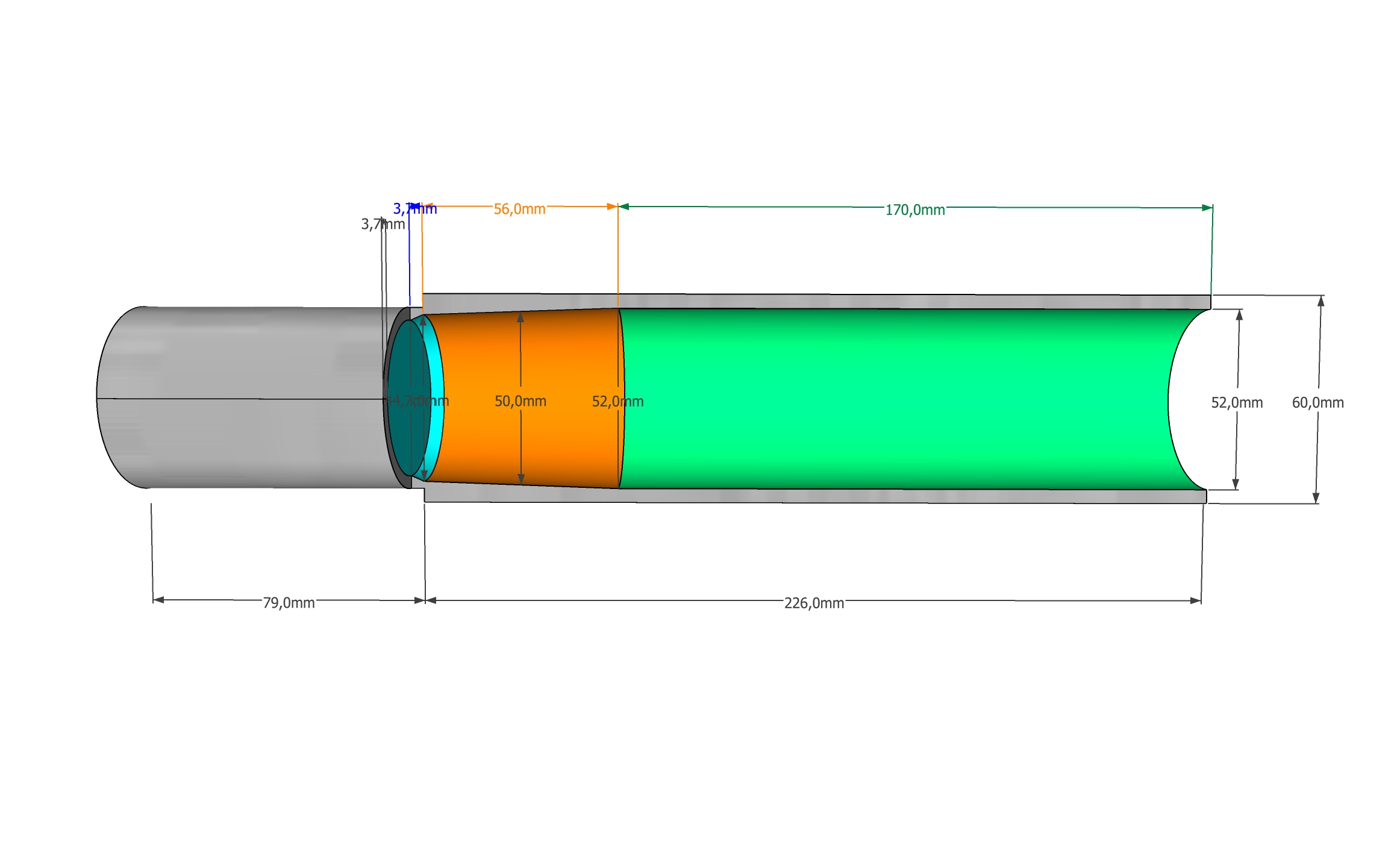Click the gray 3,7mm dimension label
Viewport: 1400px width, 860px height.
383,225
